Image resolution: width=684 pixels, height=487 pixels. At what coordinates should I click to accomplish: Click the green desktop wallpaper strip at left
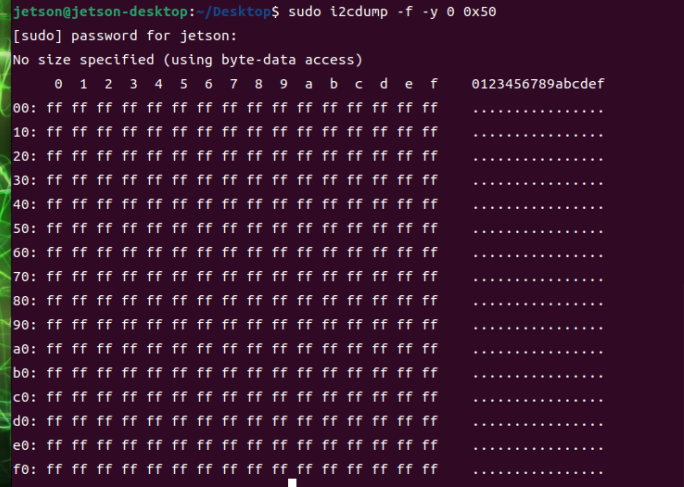5,244
